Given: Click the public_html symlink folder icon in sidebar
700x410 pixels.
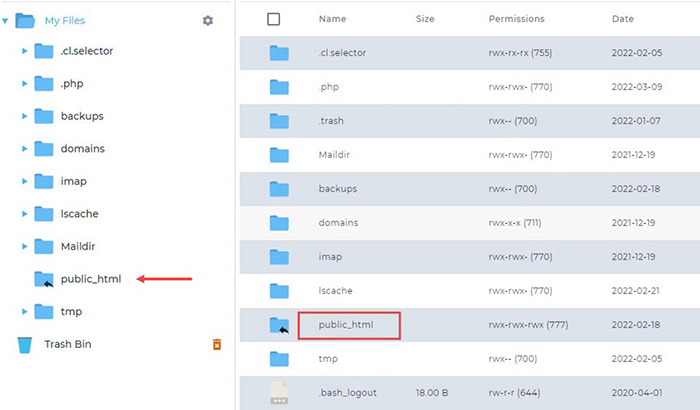Looking at the screenshot, I should click(44, 279).
